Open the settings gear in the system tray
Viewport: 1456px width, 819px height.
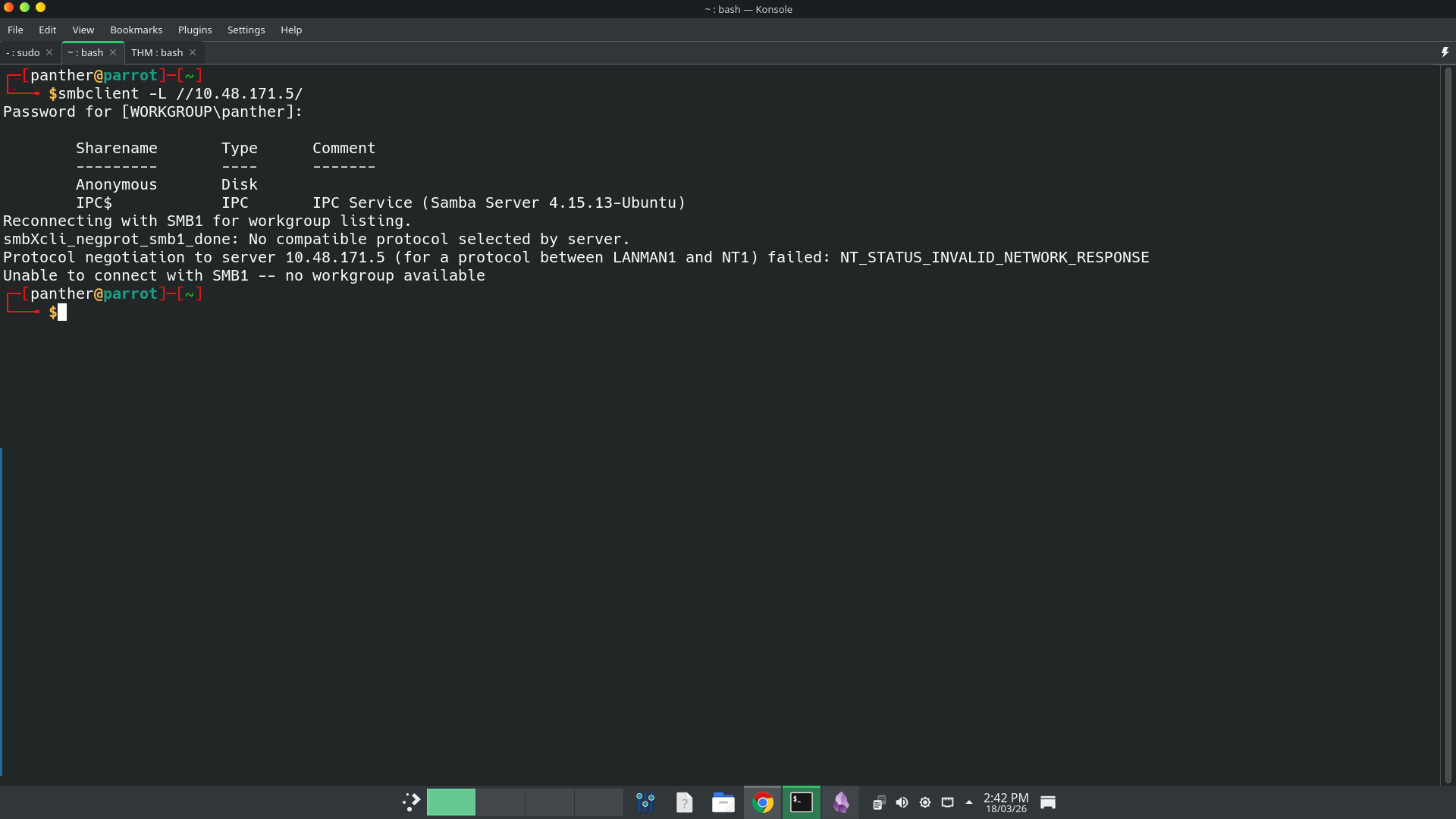924,802
